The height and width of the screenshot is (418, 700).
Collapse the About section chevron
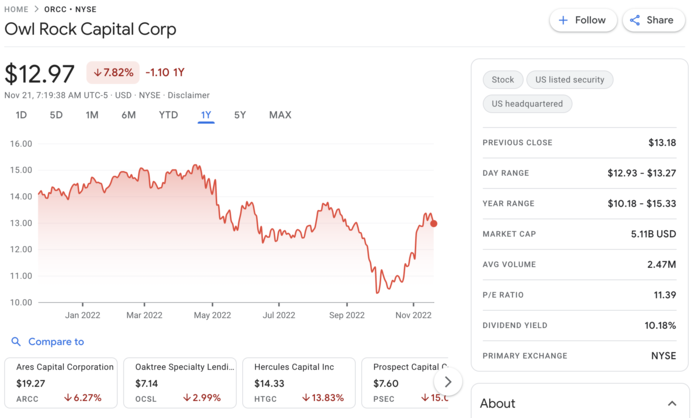point(672,404)
